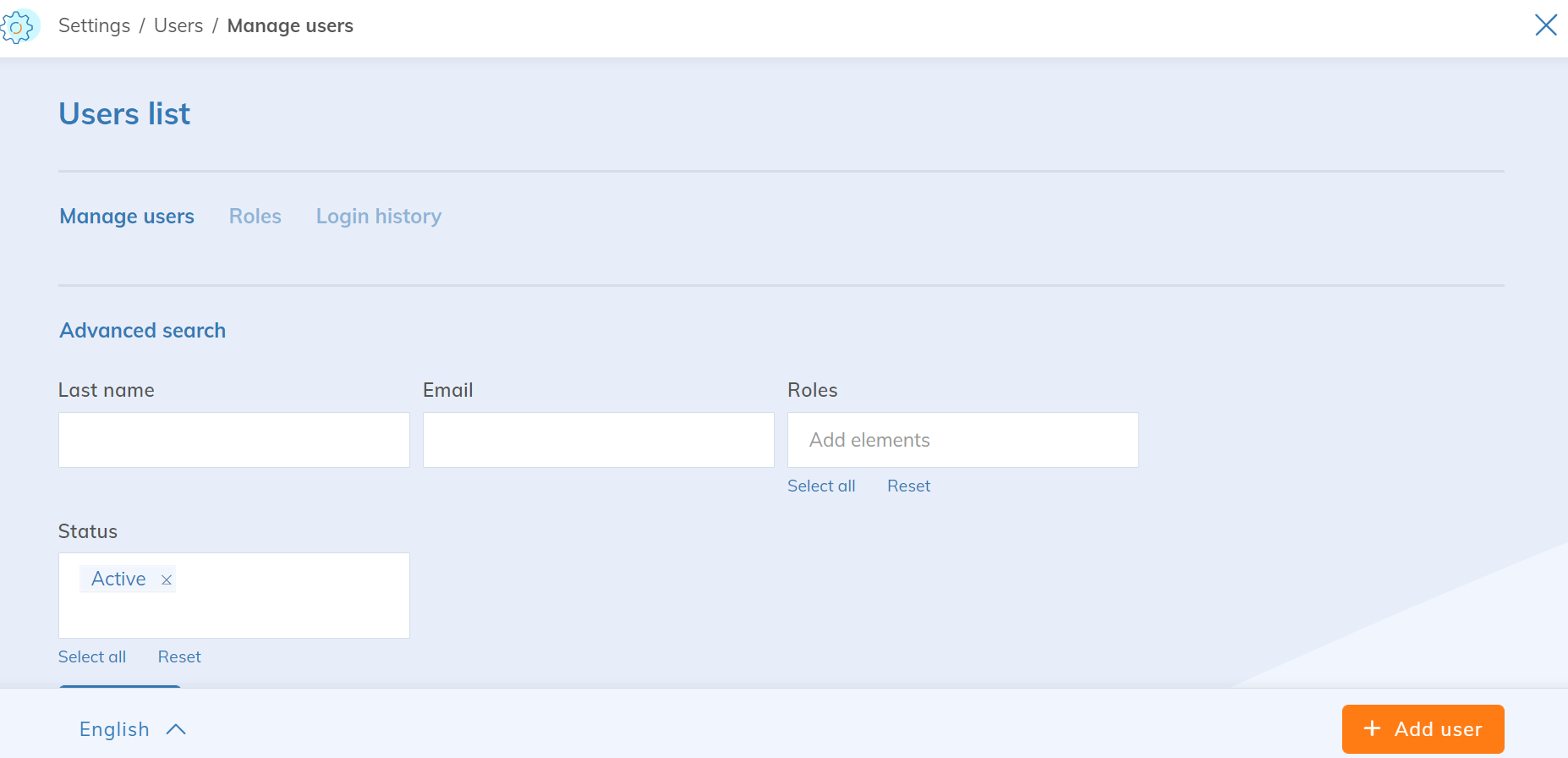This screenshot has height=758, width=1568.
Task: Expand the English language selector
Action: coord(132,729)
